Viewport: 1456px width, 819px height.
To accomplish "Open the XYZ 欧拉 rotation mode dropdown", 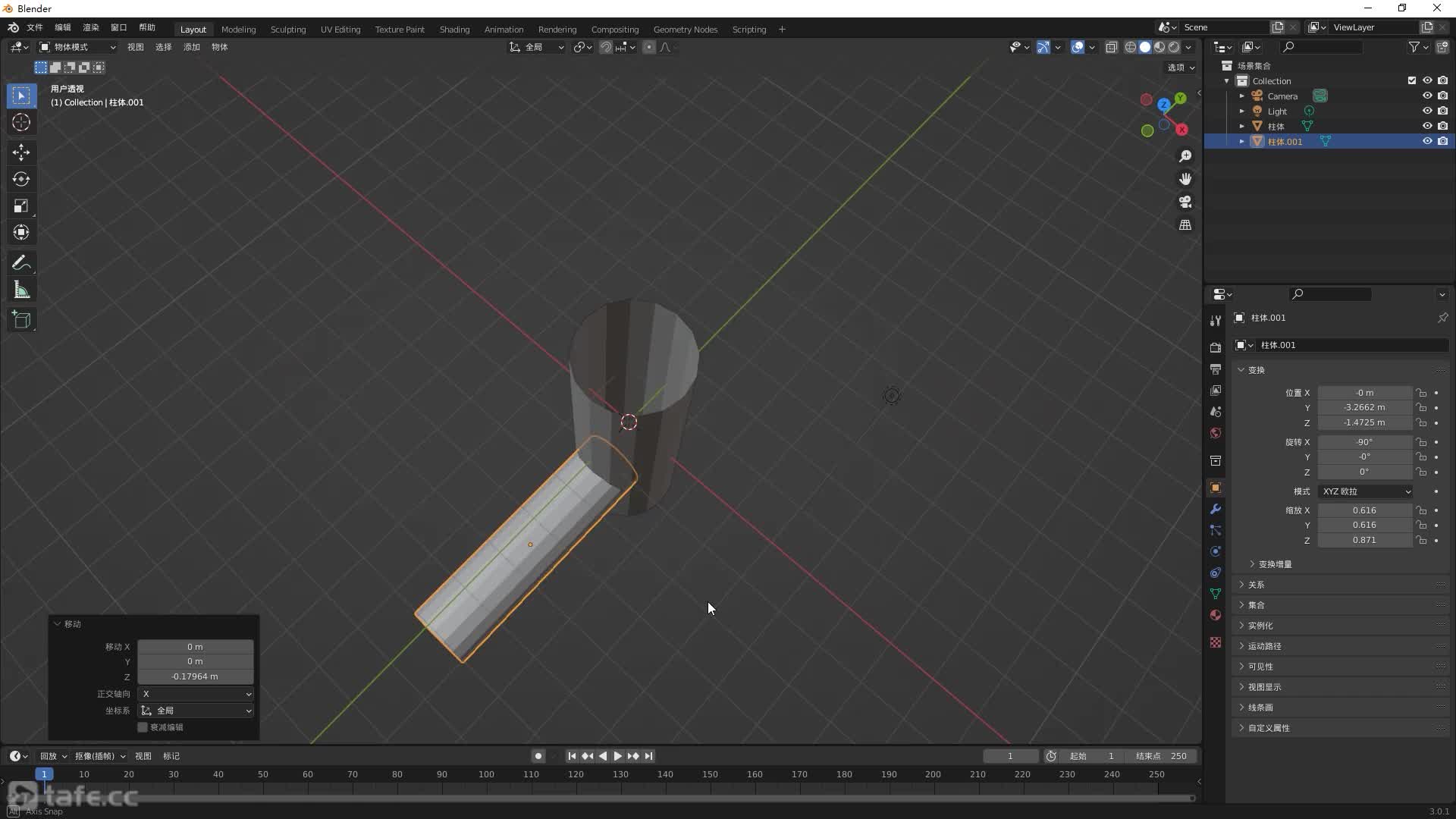I will 1365,491.
